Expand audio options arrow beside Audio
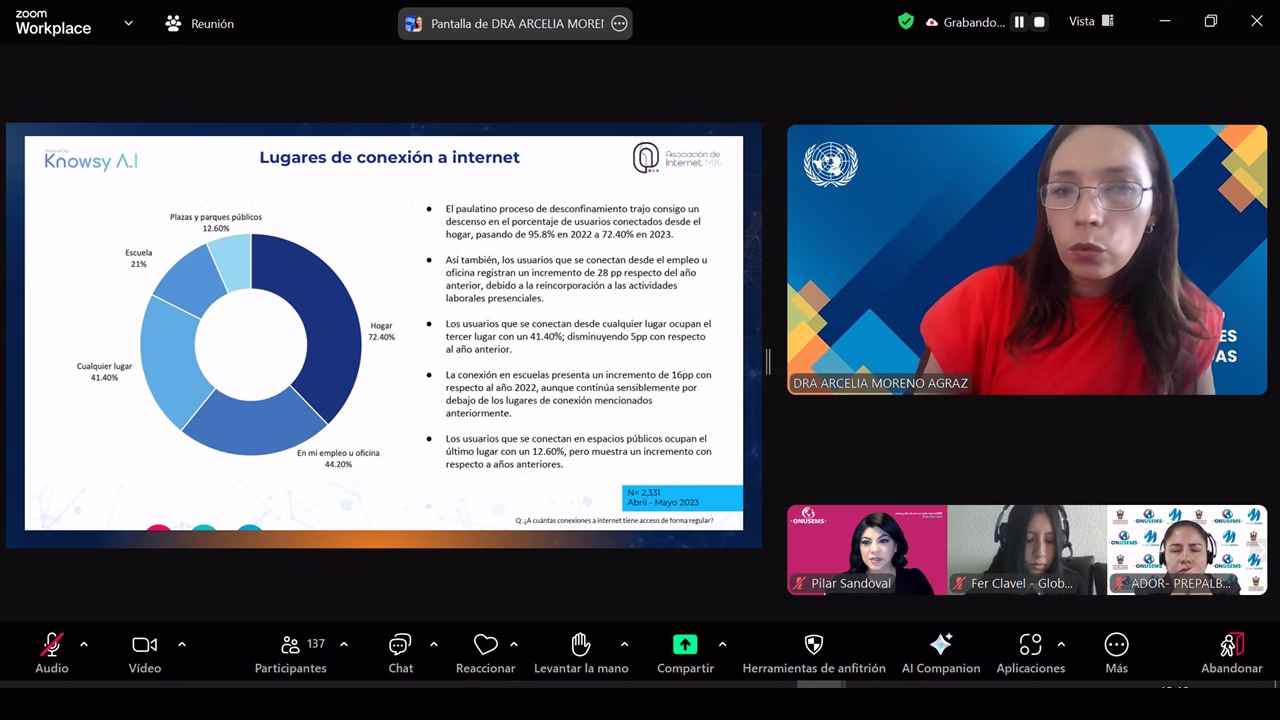The image size is (1280, 720). [x=84, y=644]
